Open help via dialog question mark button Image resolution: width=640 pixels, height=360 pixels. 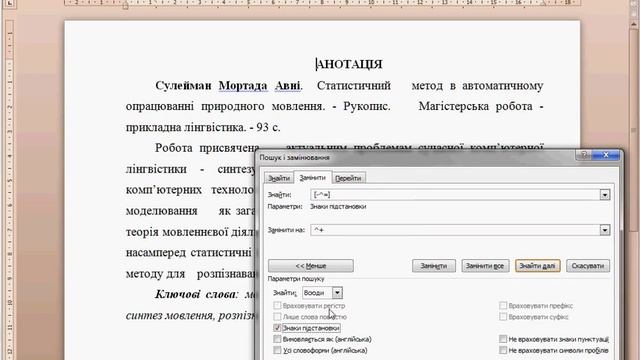tap(584, 155)
